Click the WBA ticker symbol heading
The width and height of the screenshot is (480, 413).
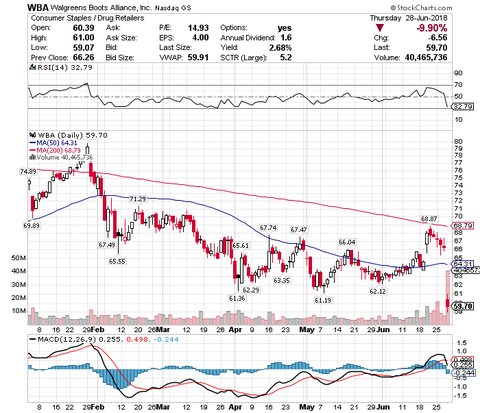coord(38,7)
